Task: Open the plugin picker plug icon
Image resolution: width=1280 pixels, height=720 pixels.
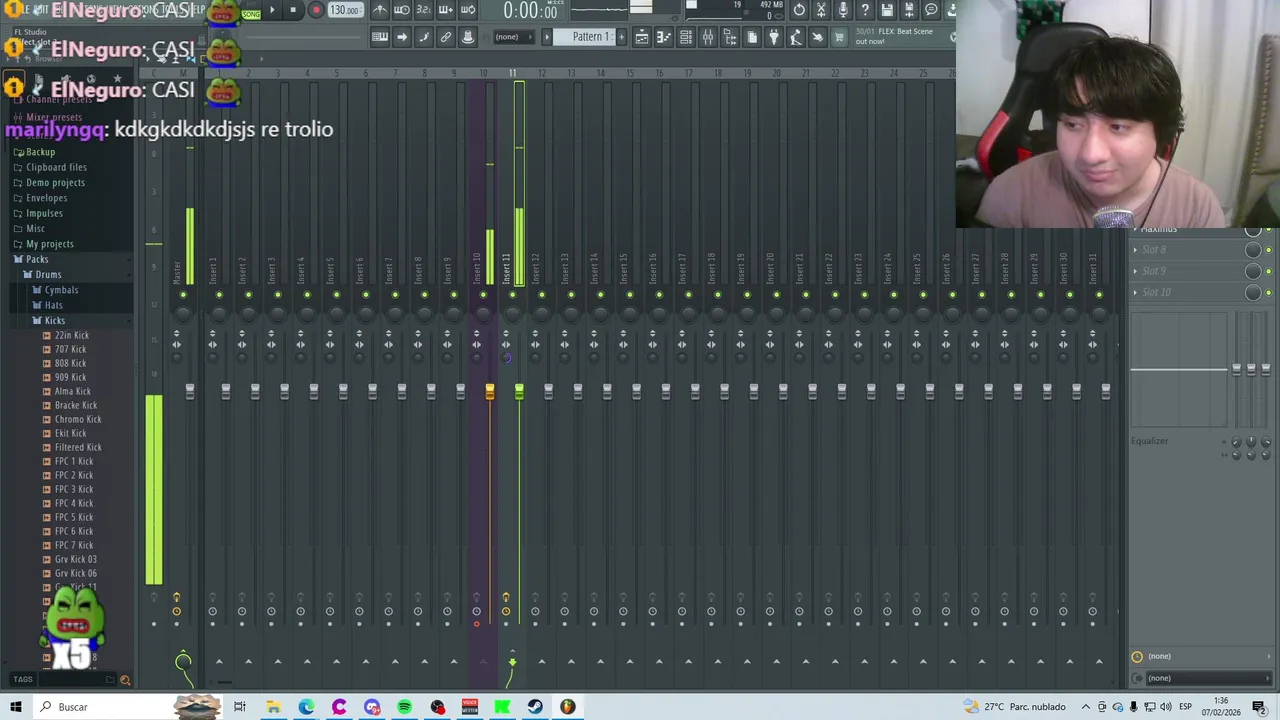Action: tap(774, 37)
